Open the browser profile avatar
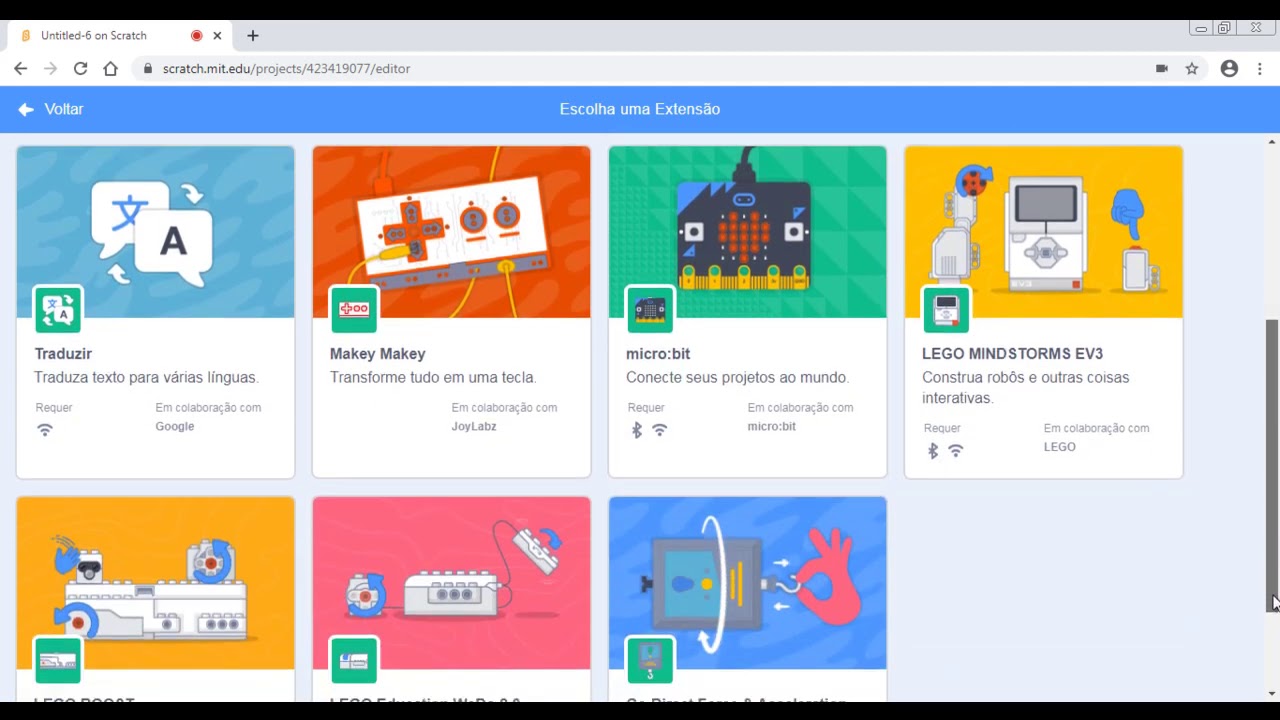 click(1230, 68)
